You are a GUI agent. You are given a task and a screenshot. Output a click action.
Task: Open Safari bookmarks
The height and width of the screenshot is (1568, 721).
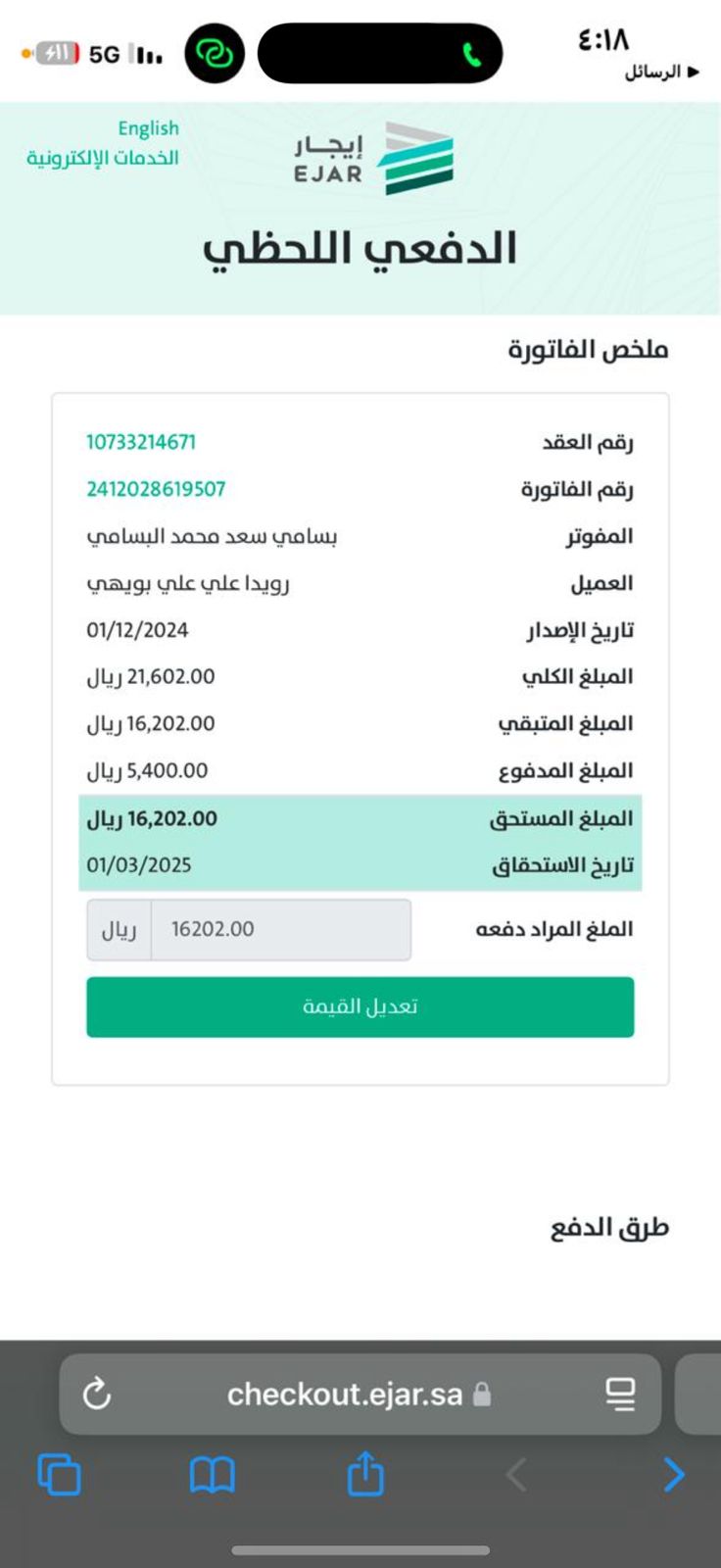click(212, 1474)
